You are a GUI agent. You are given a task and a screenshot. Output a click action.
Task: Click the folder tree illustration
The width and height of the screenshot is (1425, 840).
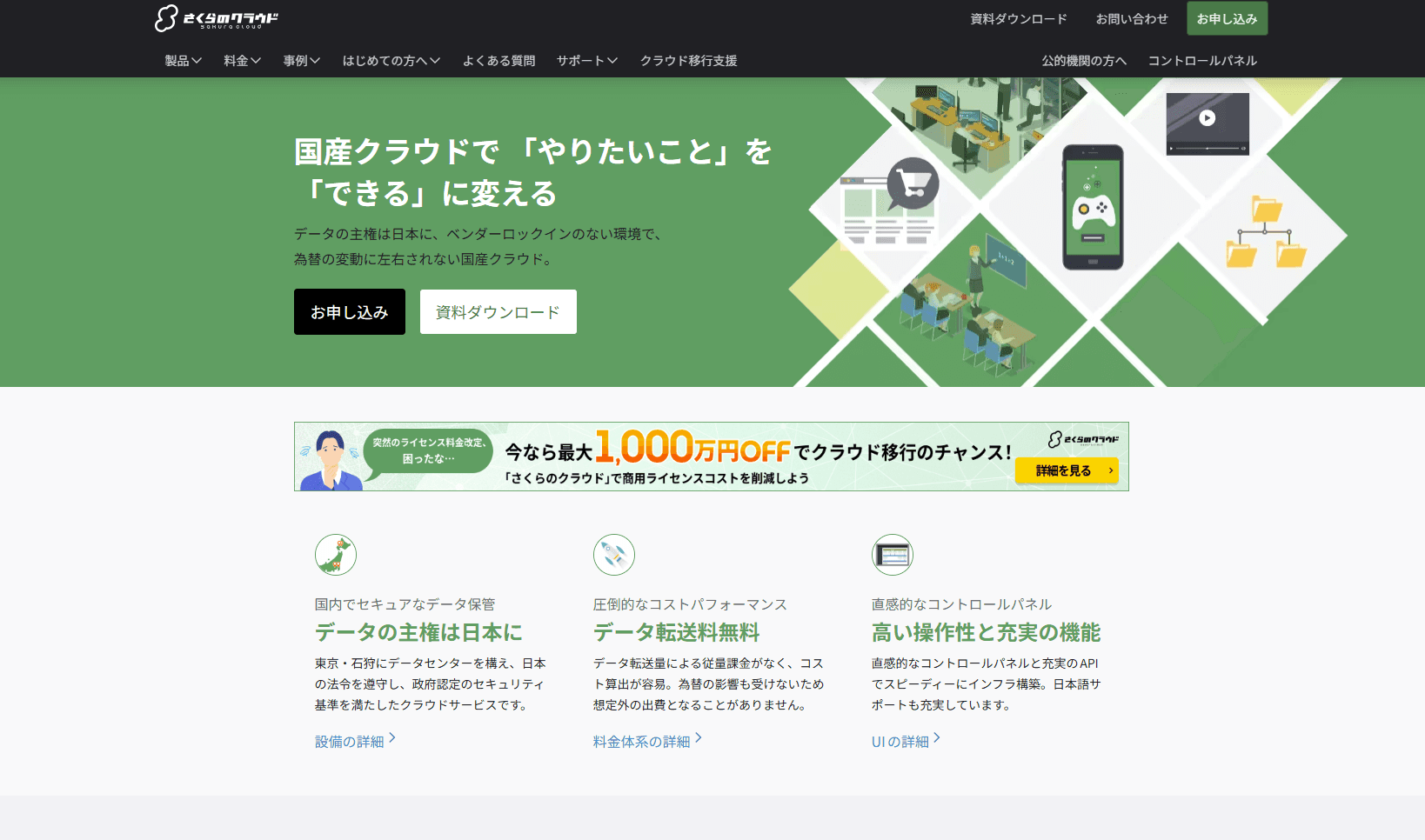[1266, 232]
